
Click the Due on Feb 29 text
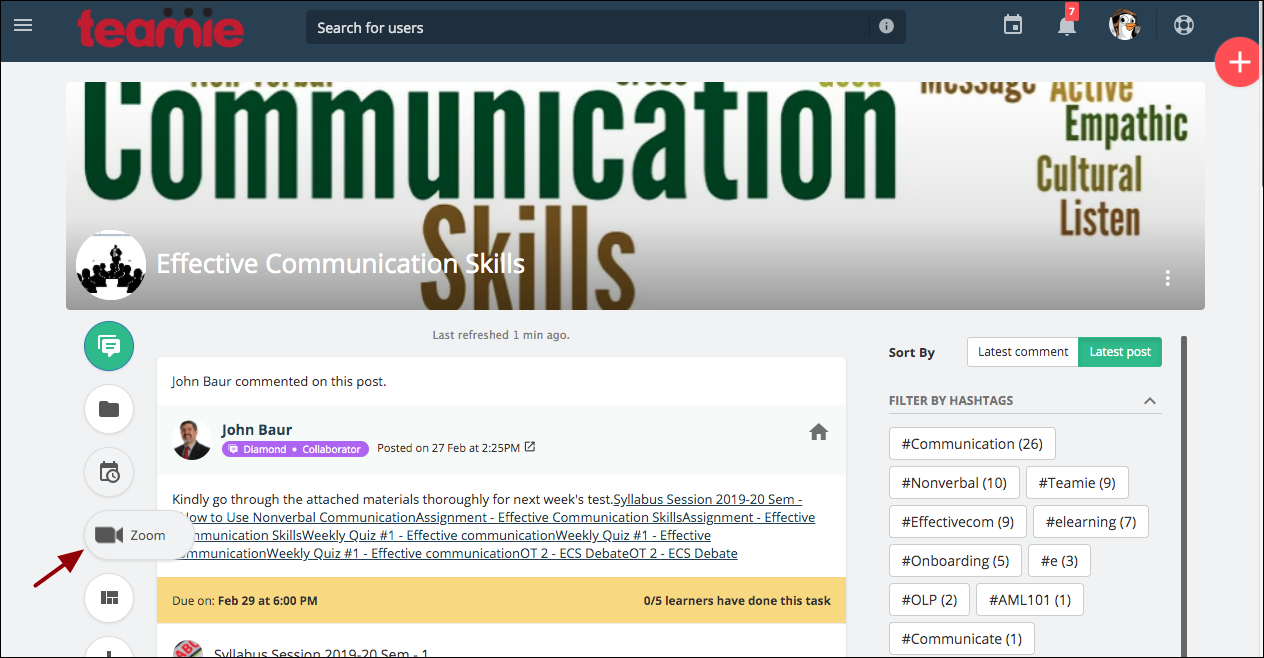(x=245, y=601)
